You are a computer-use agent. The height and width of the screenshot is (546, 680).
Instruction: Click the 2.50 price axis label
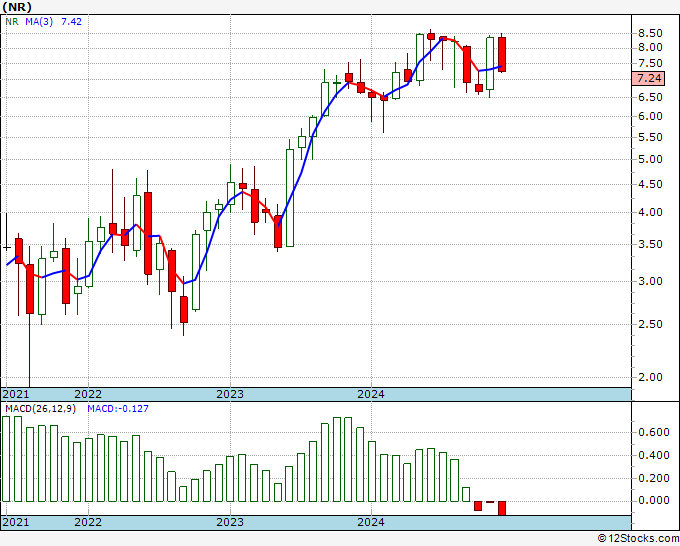650,324
